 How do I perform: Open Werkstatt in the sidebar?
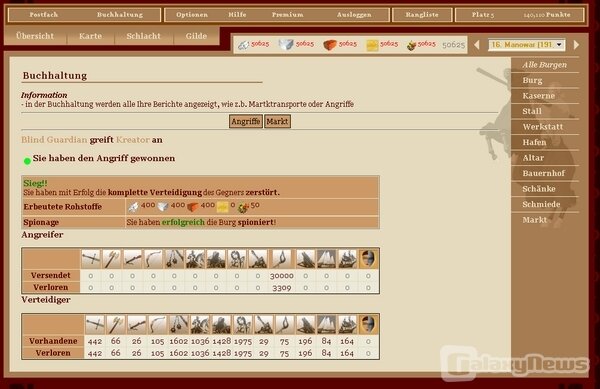click(543, 127)
